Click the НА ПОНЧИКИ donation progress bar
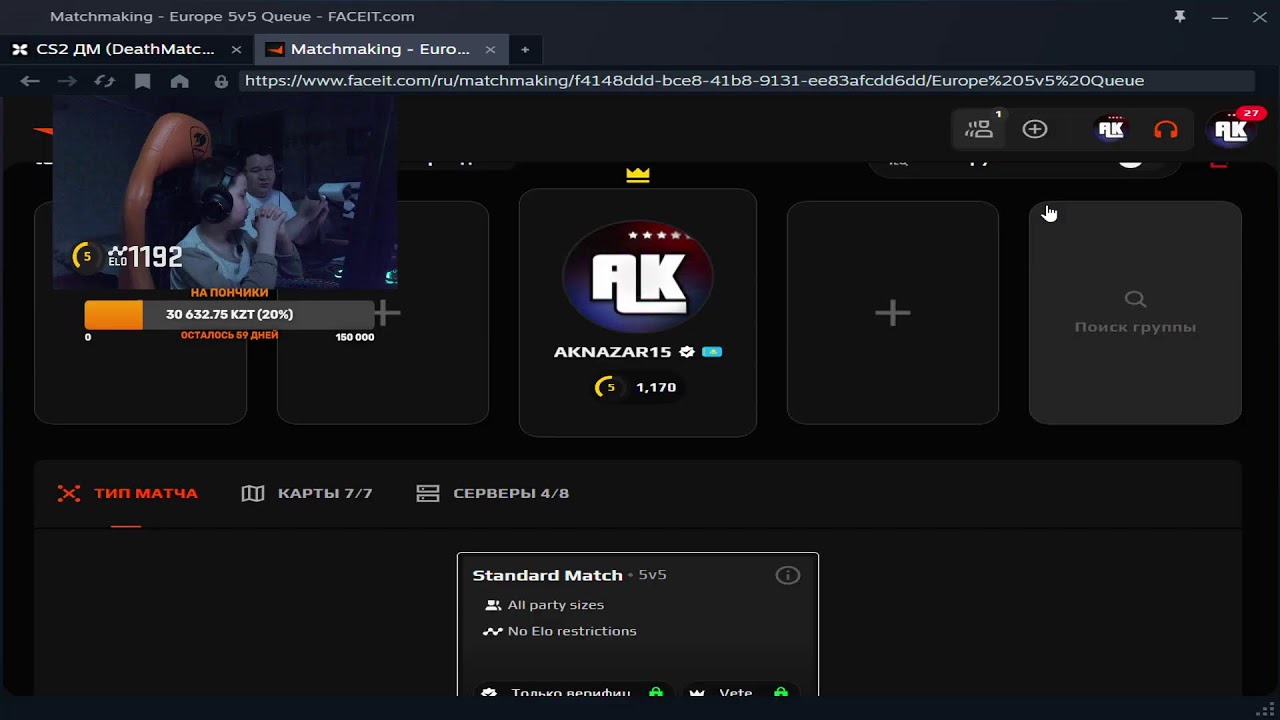The width and height of the screenshot is (1280, 720). tap(229, 314)
